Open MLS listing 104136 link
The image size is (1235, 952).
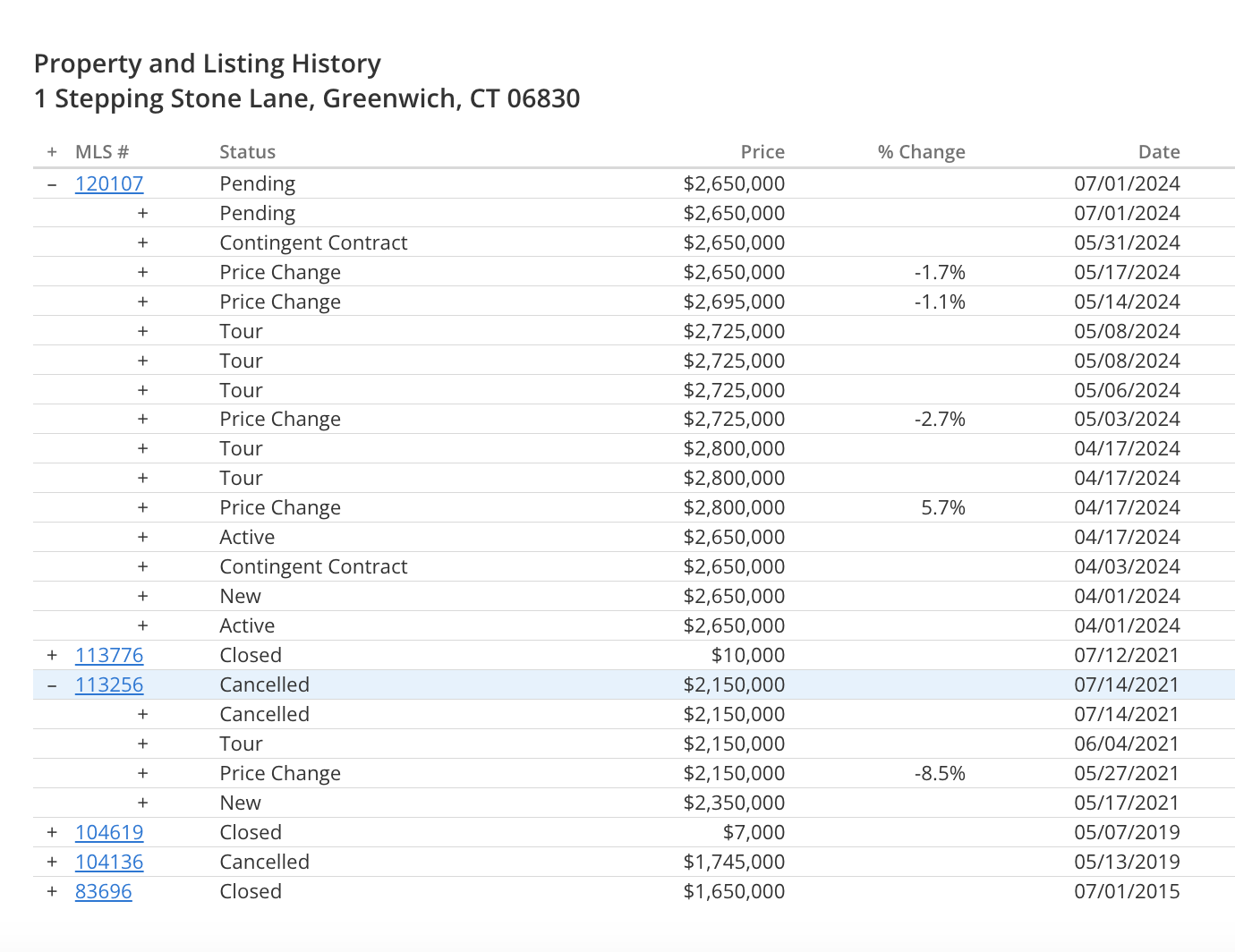(x=109, y=862)
